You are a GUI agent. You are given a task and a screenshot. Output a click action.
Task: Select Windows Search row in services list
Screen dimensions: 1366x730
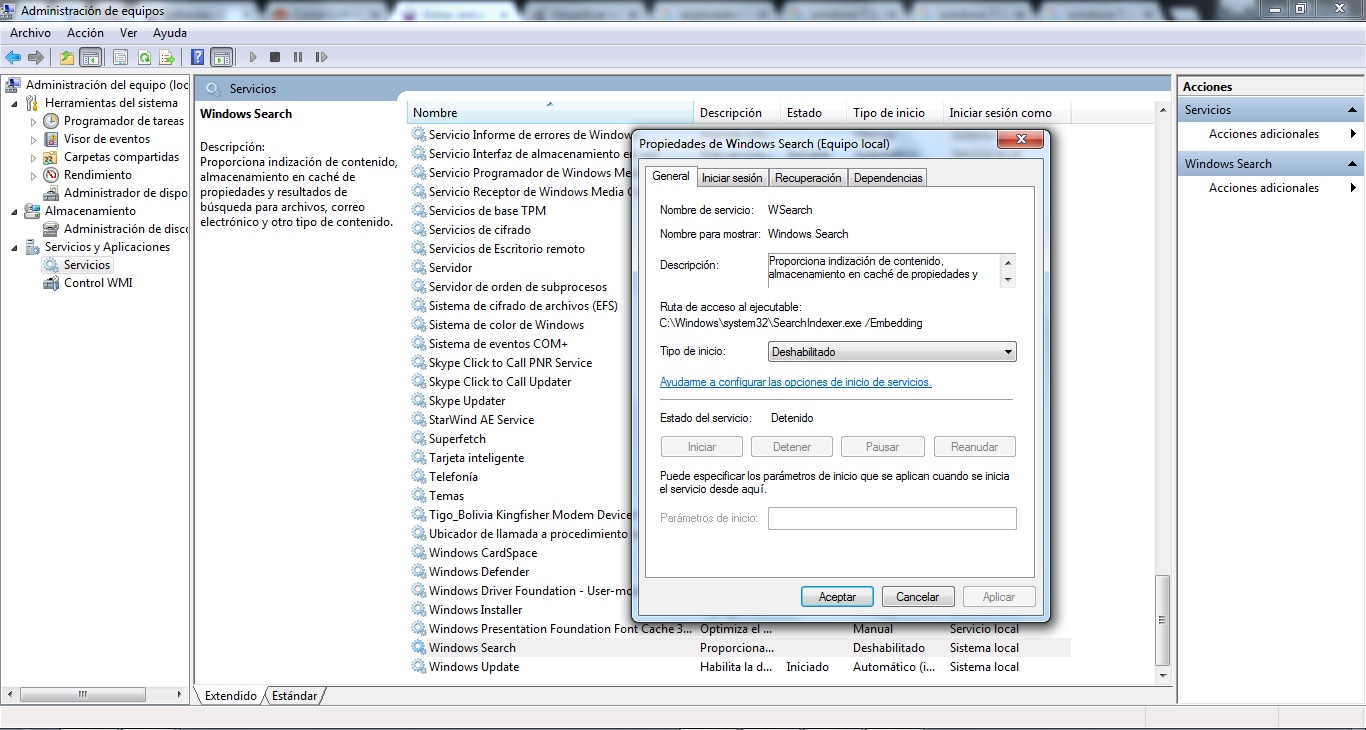[x=740, y=648]
